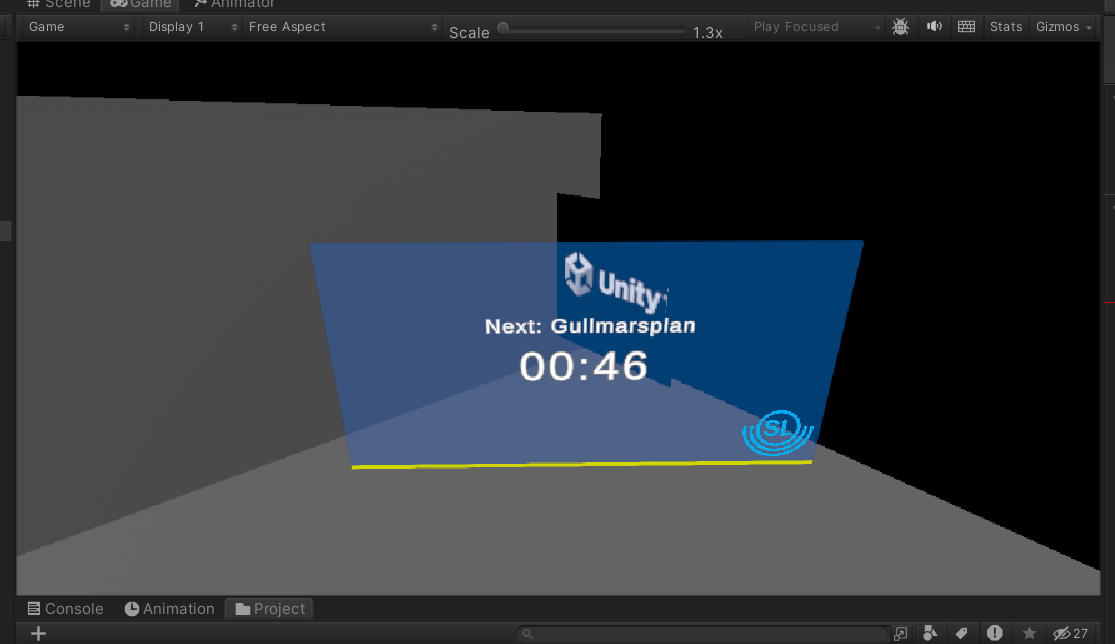
Task: Select the Project tab
Action: [270, 609]
